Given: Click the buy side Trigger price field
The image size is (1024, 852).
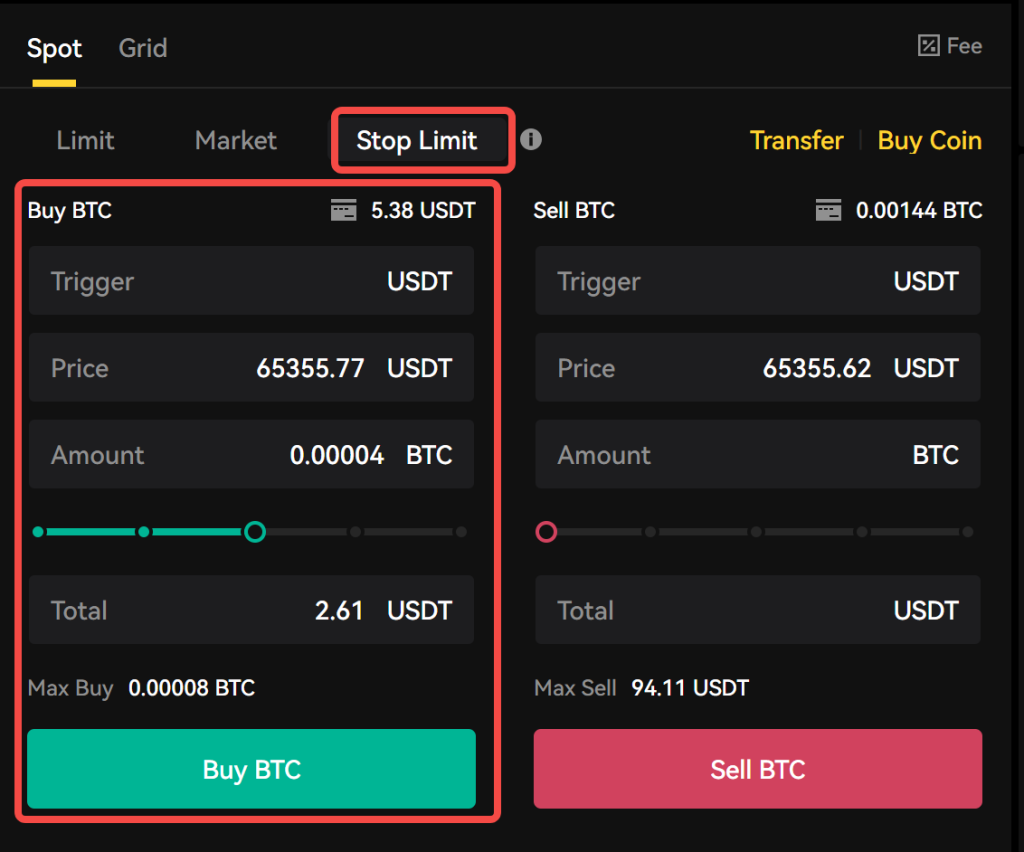Looking at the screenshot, I should (250, 281).
